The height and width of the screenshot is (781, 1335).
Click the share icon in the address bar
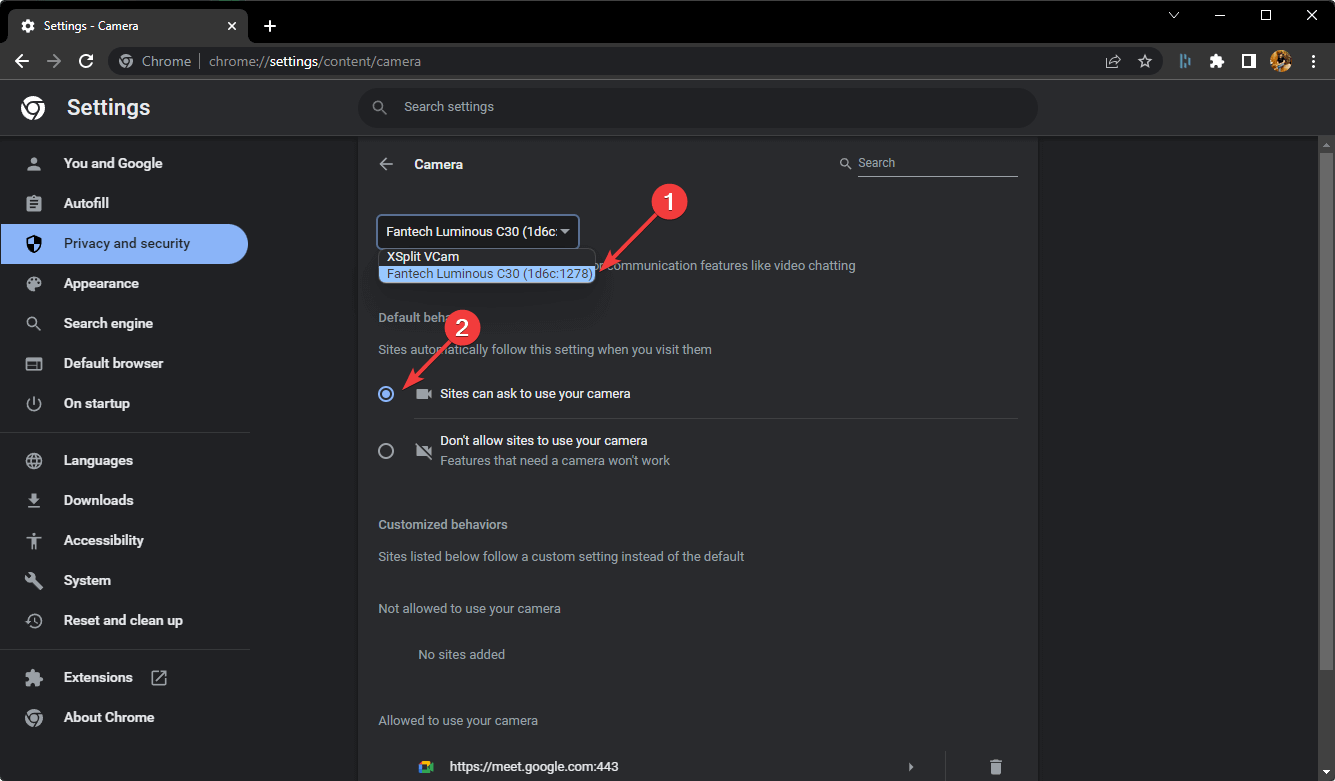coord(1113,61)
